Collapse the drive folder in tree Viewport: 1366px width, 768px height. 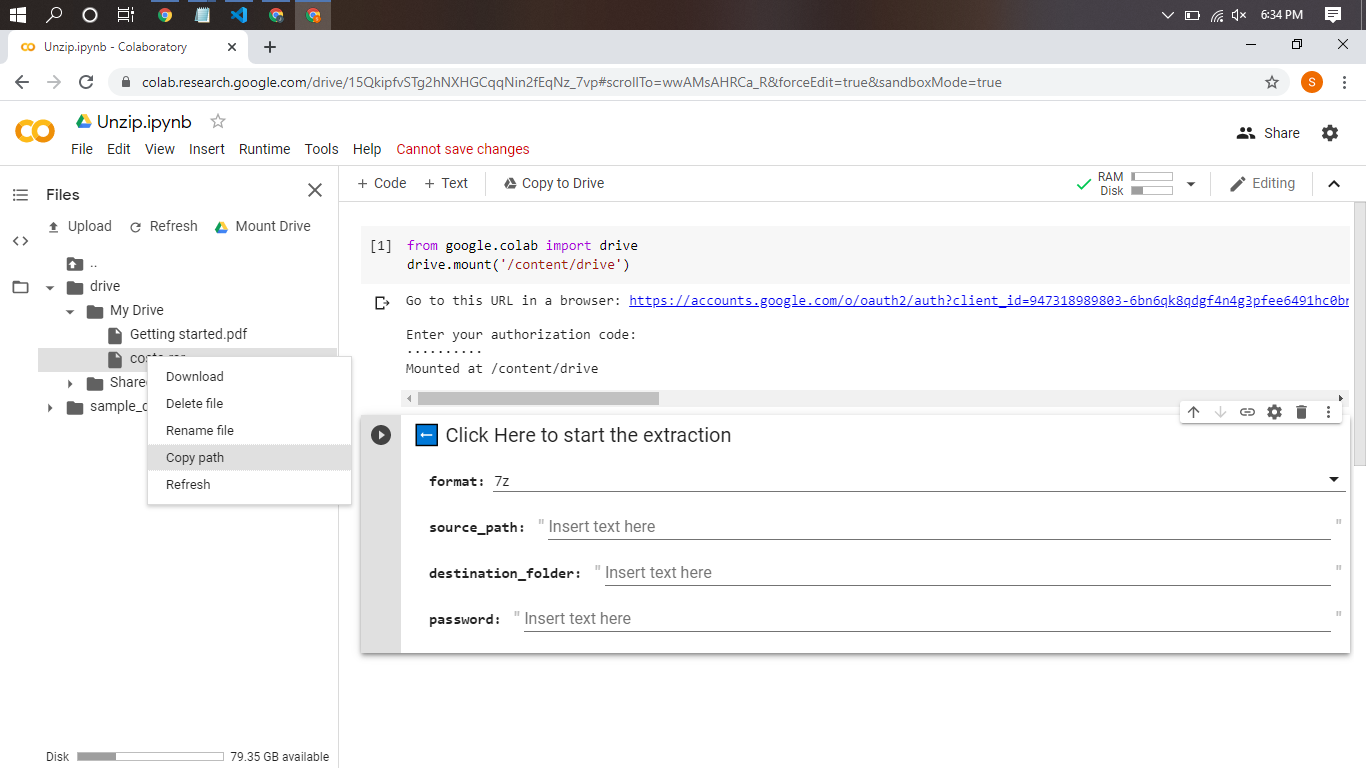click(x=50, y=287)
